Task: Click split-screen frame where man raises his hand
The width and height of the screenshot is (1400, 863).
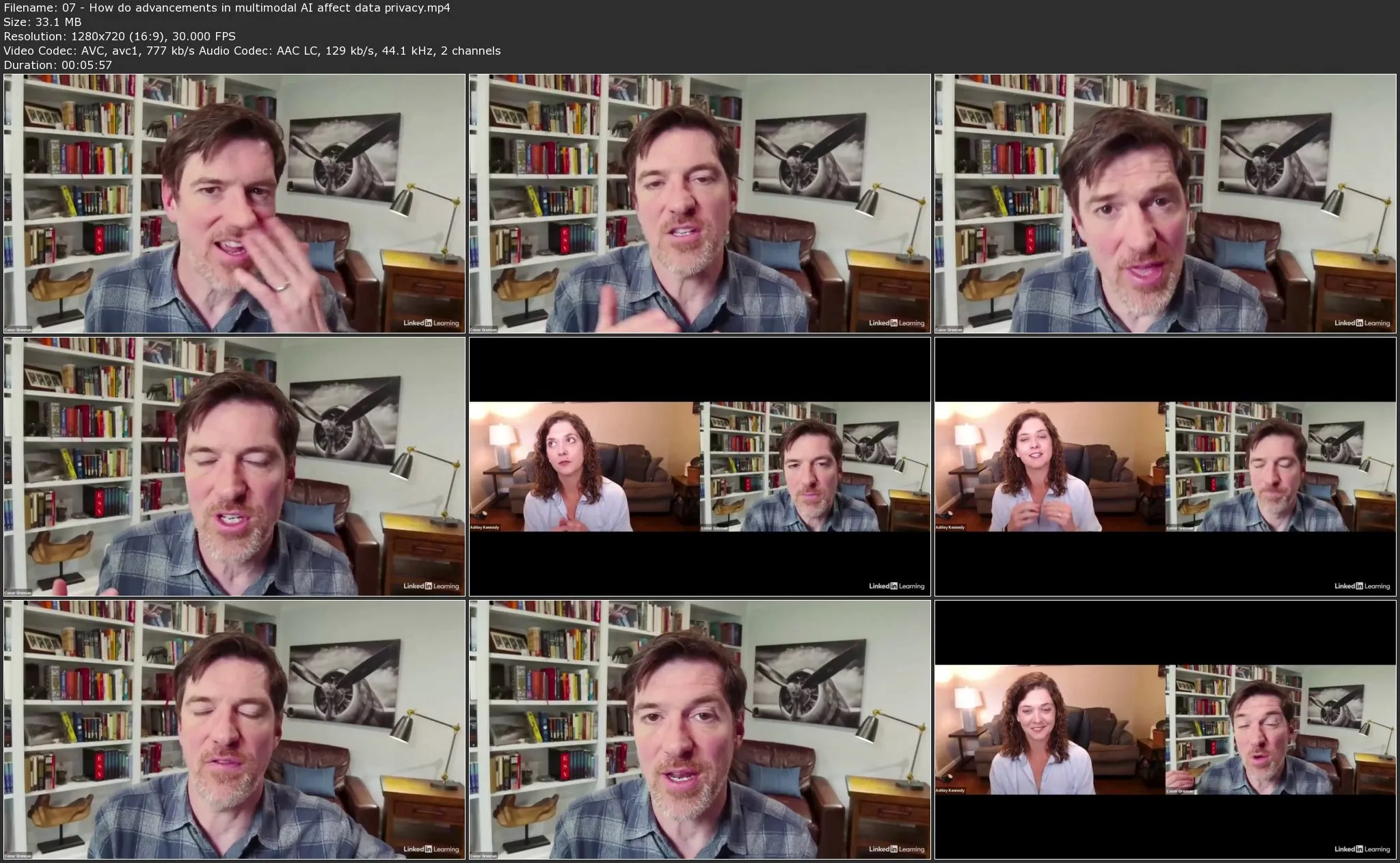Action: [1165, 729]
